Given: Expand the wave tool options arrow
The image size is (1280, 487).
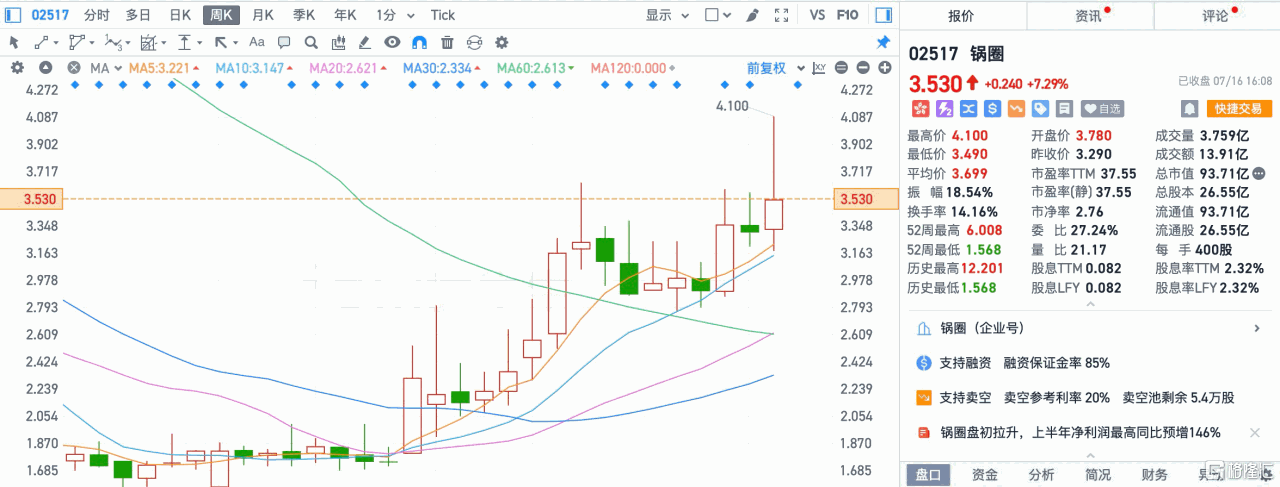Looking at the screenshot, I should (128, 43).
